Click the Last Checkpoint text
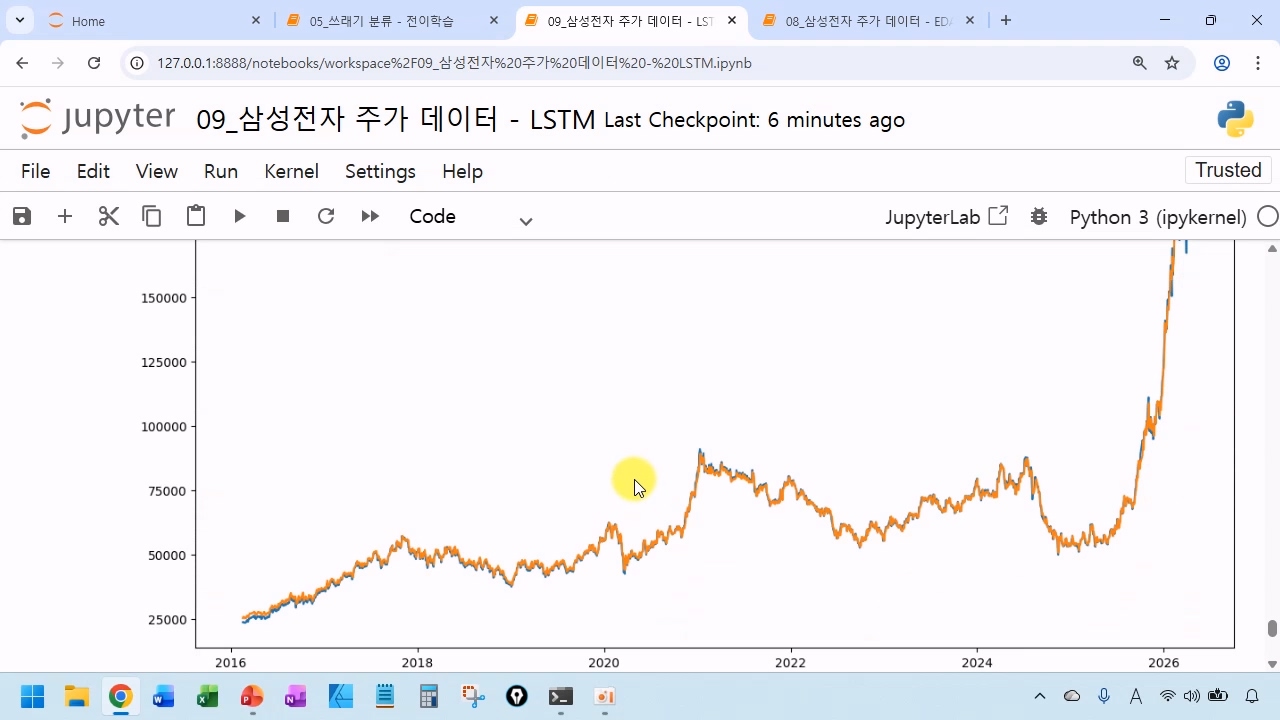Viewport: 1280px width, 720px height. tap(755, 121)
